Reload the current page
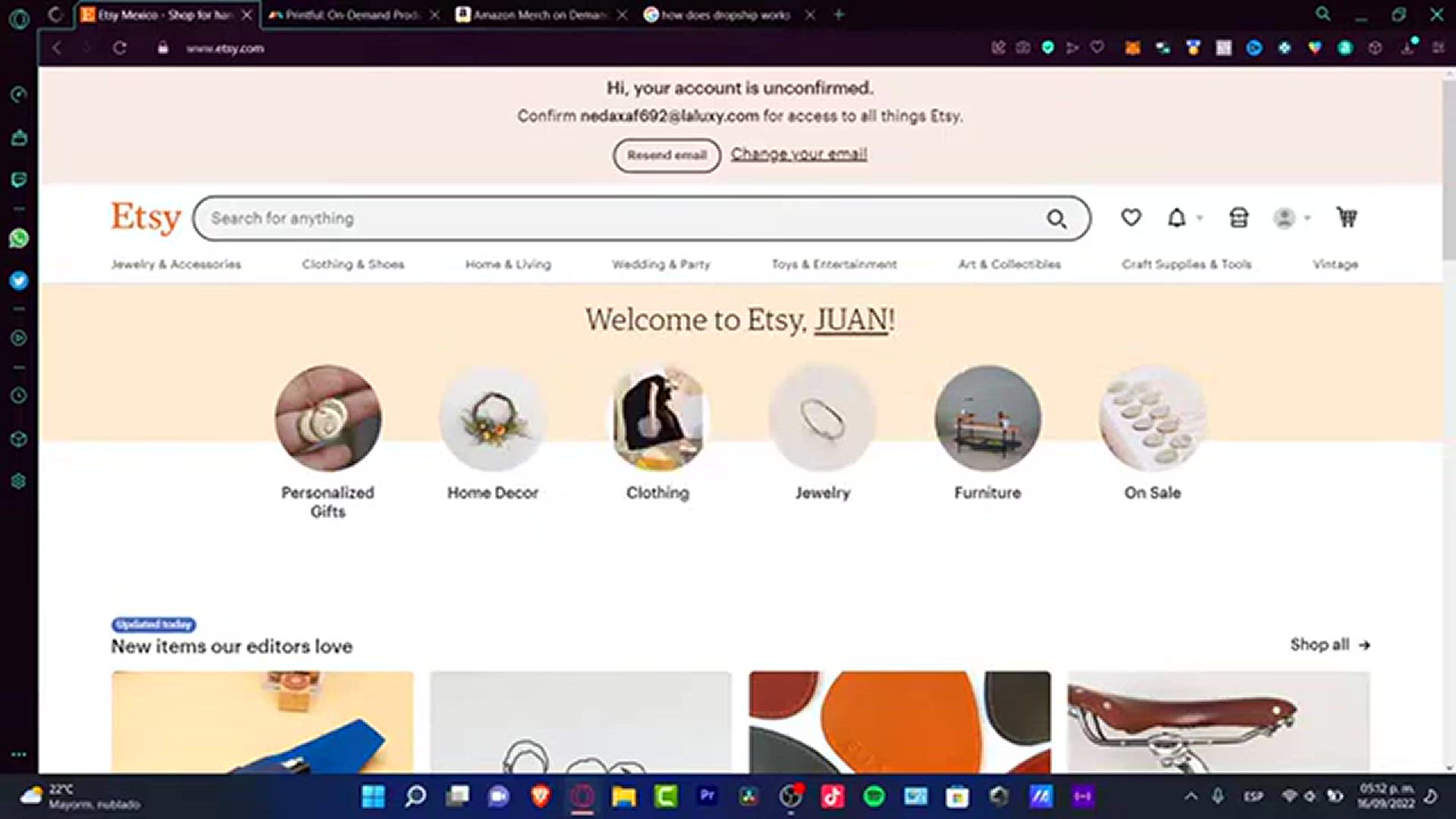Screen dimensions: 1456x819 (120, 48)
